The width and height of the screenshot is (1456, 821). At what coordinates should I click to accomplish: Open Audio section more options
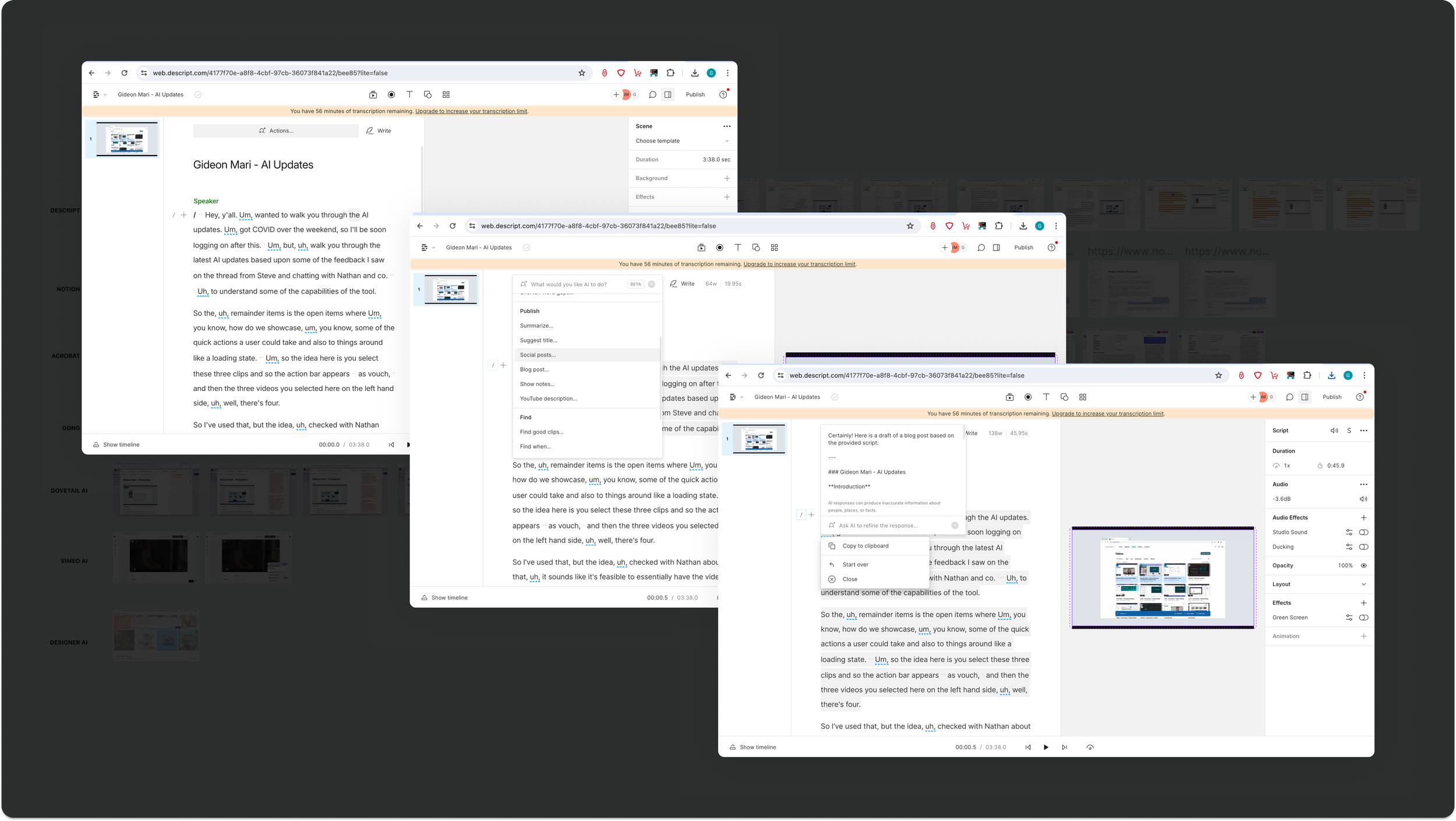[1363, 484]
